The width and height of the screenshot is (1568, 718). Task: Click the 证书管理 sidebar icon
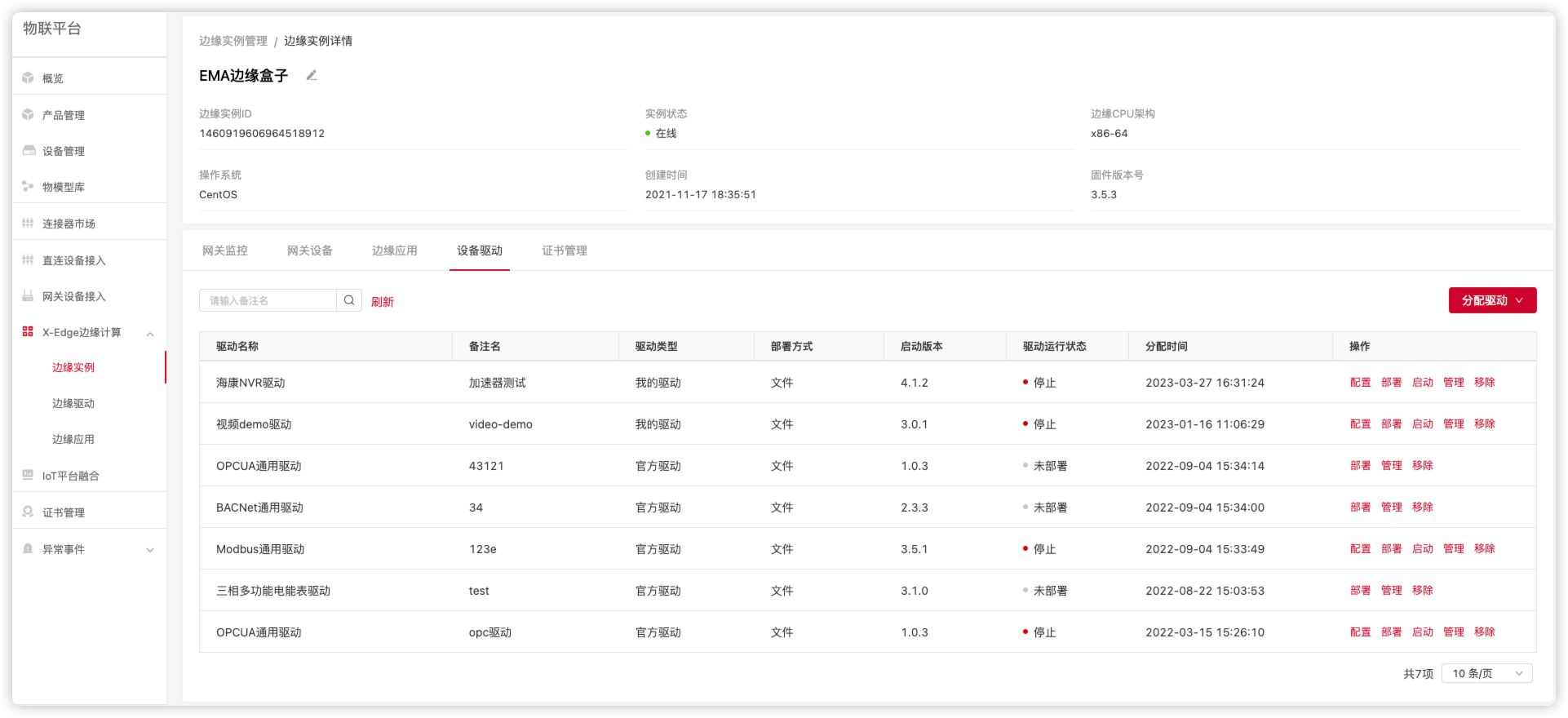tap(29, 512)
